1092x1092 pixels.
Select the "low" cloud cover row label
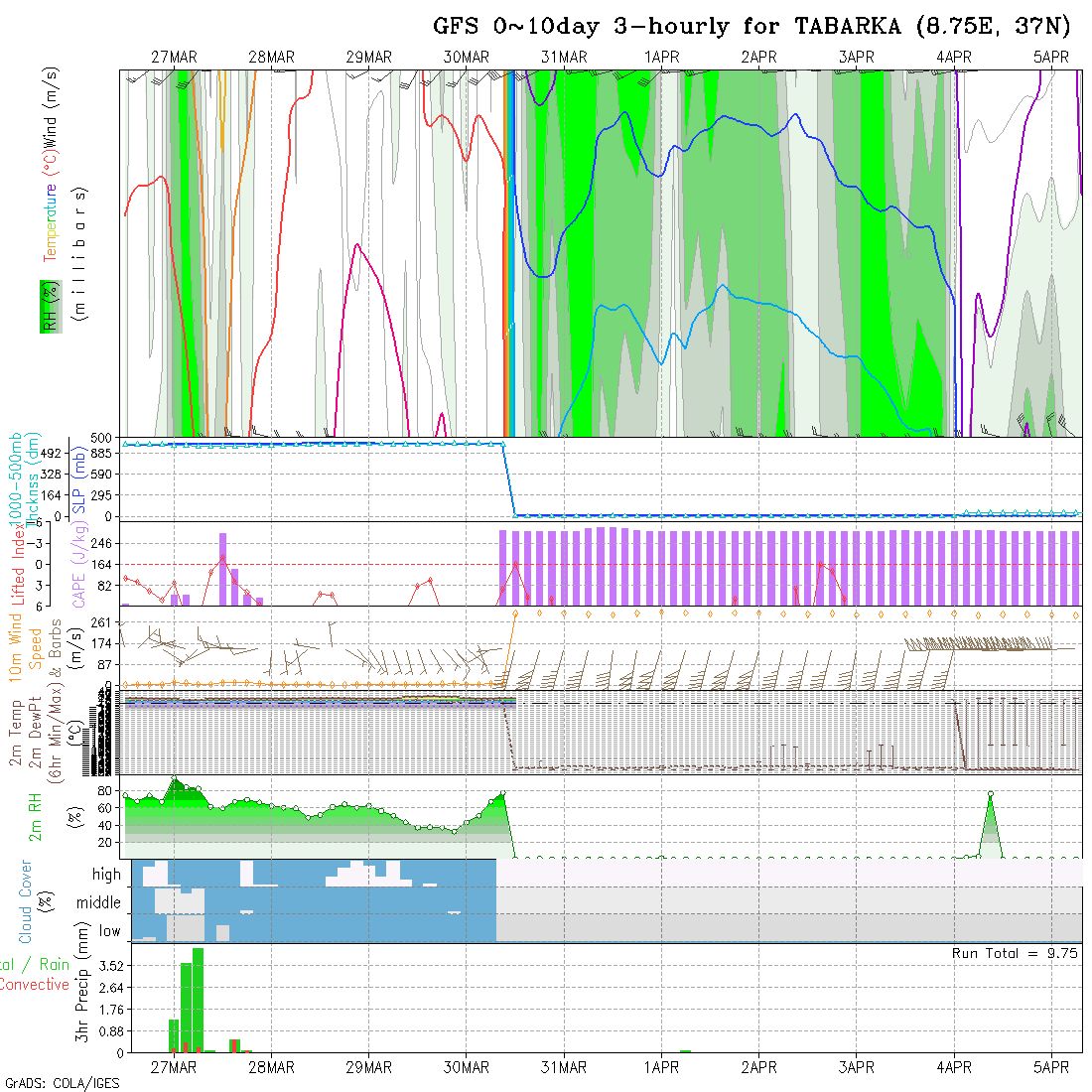coord(109,931)
